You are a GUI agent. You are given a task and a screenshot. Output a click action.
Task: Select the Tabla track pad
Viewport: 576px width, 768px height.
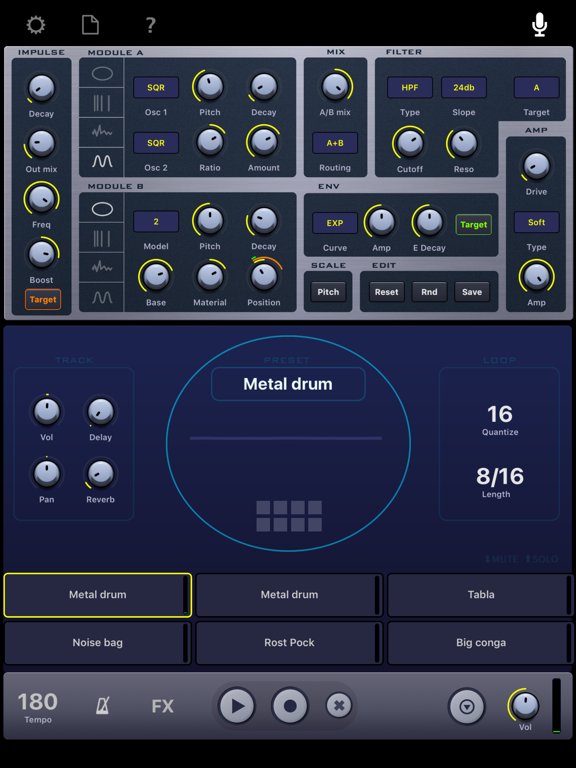[480, 595]
